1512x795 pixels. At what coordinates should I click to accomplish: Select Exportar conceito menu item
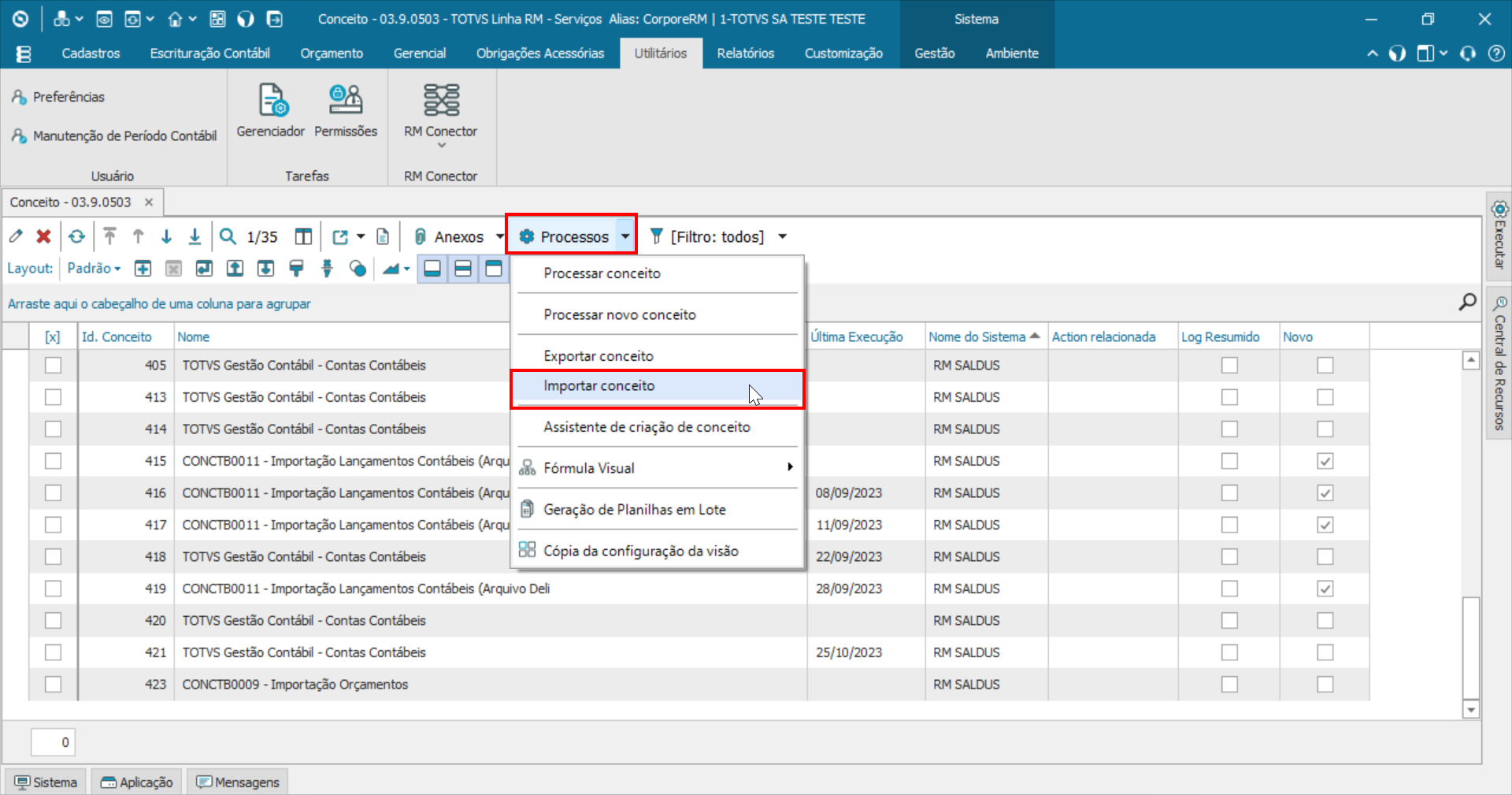(658, 355)
